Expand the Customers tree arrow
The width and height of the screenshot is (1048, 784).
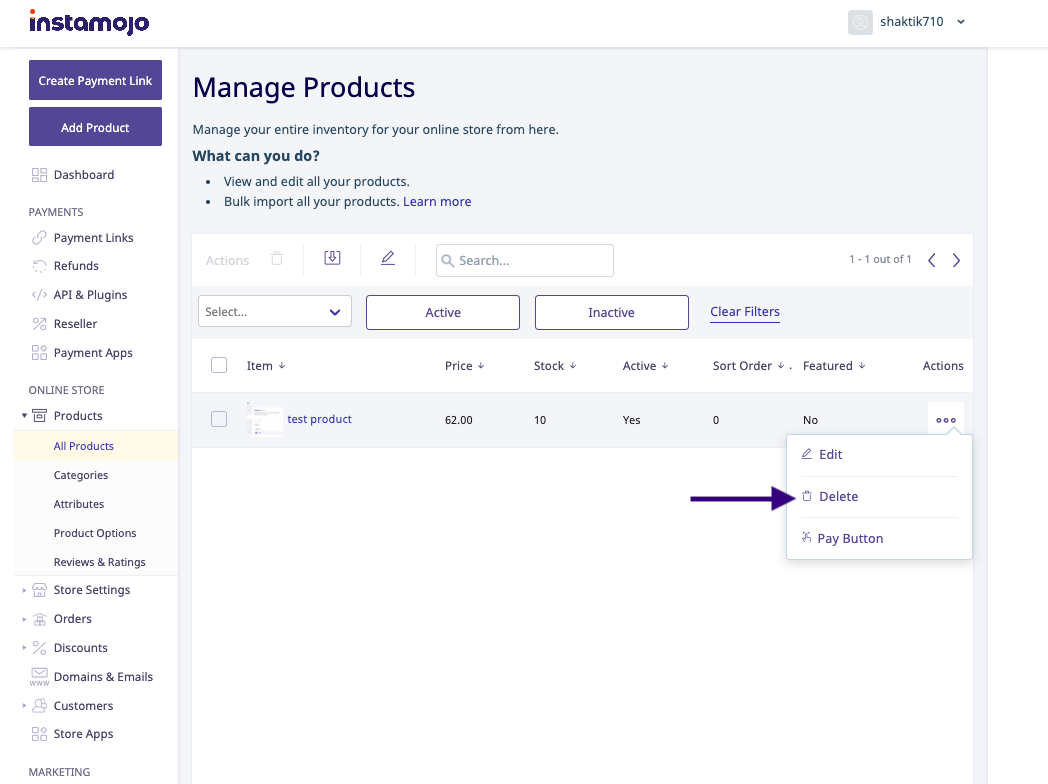[24, 706]
